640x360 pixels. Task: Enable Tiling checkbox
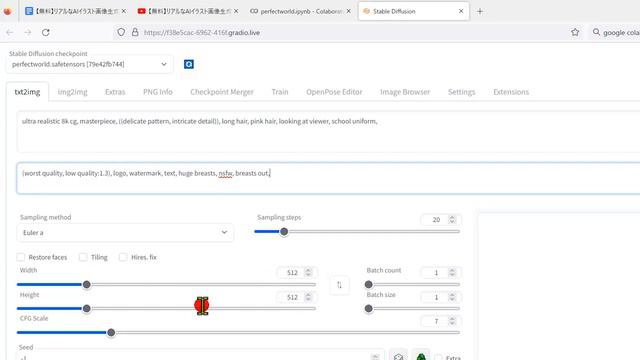(x=83, y=257)
